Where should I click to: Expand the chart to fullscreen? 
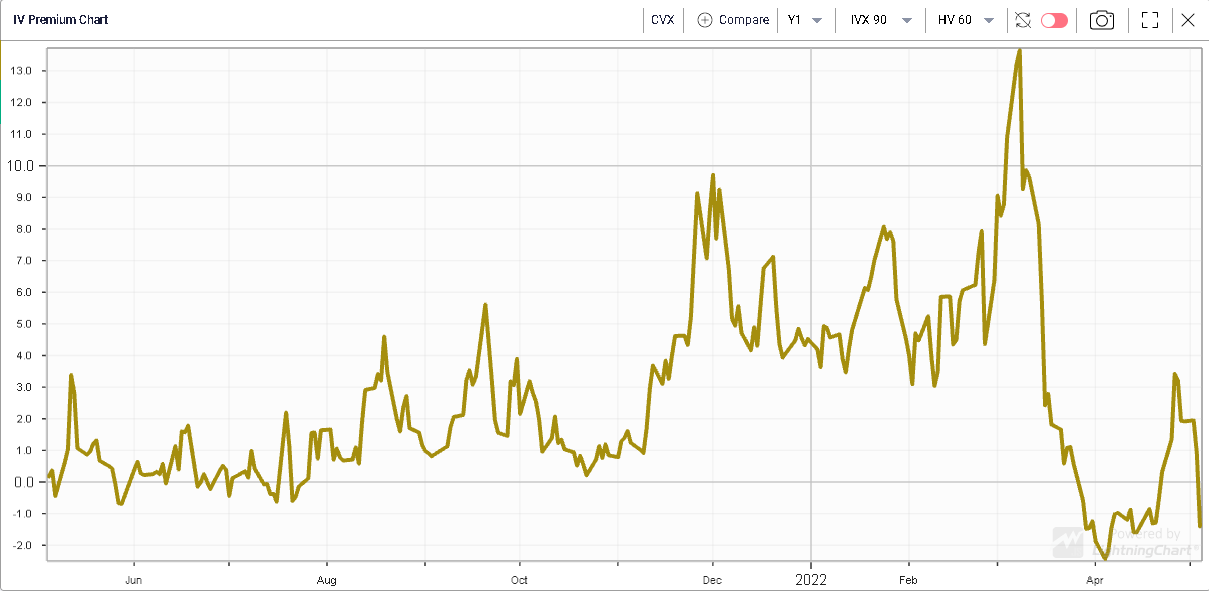tap(1149, 20)
